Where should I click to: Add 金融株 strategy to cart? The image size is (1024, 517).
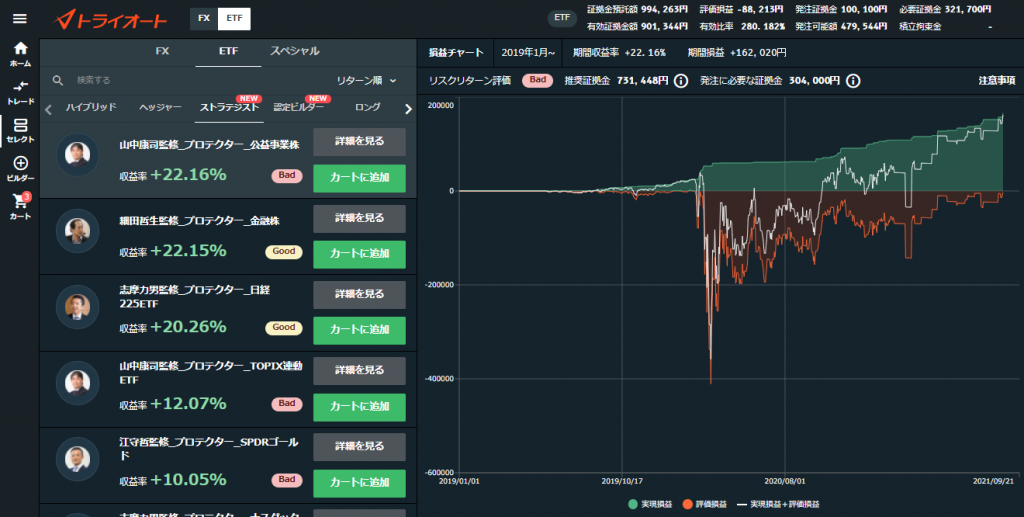359,254
